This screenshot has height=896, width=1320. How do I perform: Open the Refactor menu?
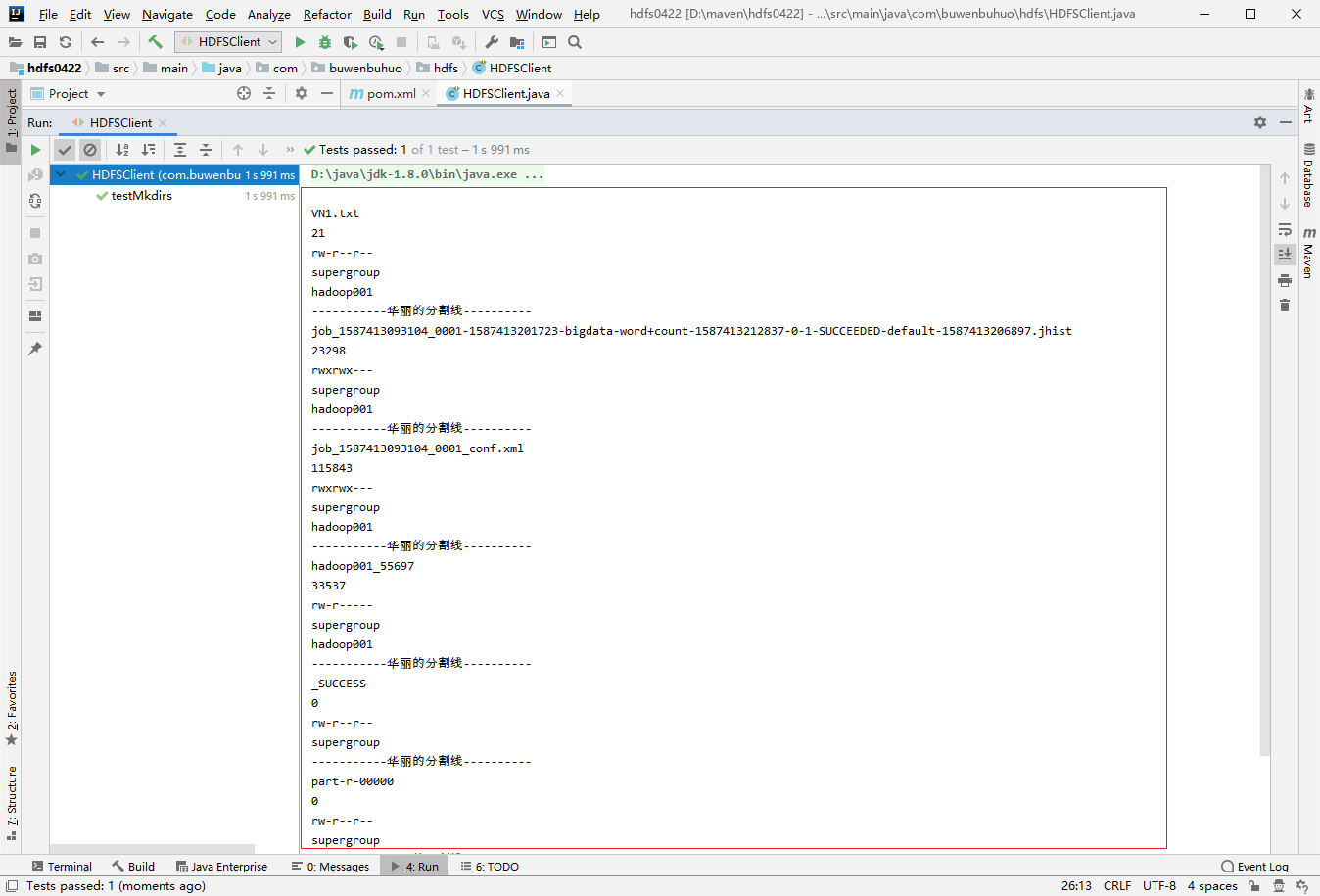pos(327,14)
